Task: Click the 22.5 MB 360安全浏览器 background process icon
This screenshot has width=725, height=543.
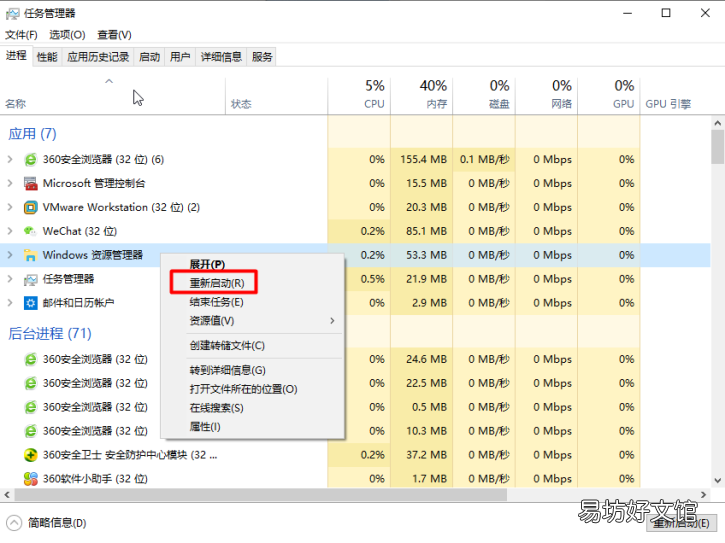Action: pos(31,383)
